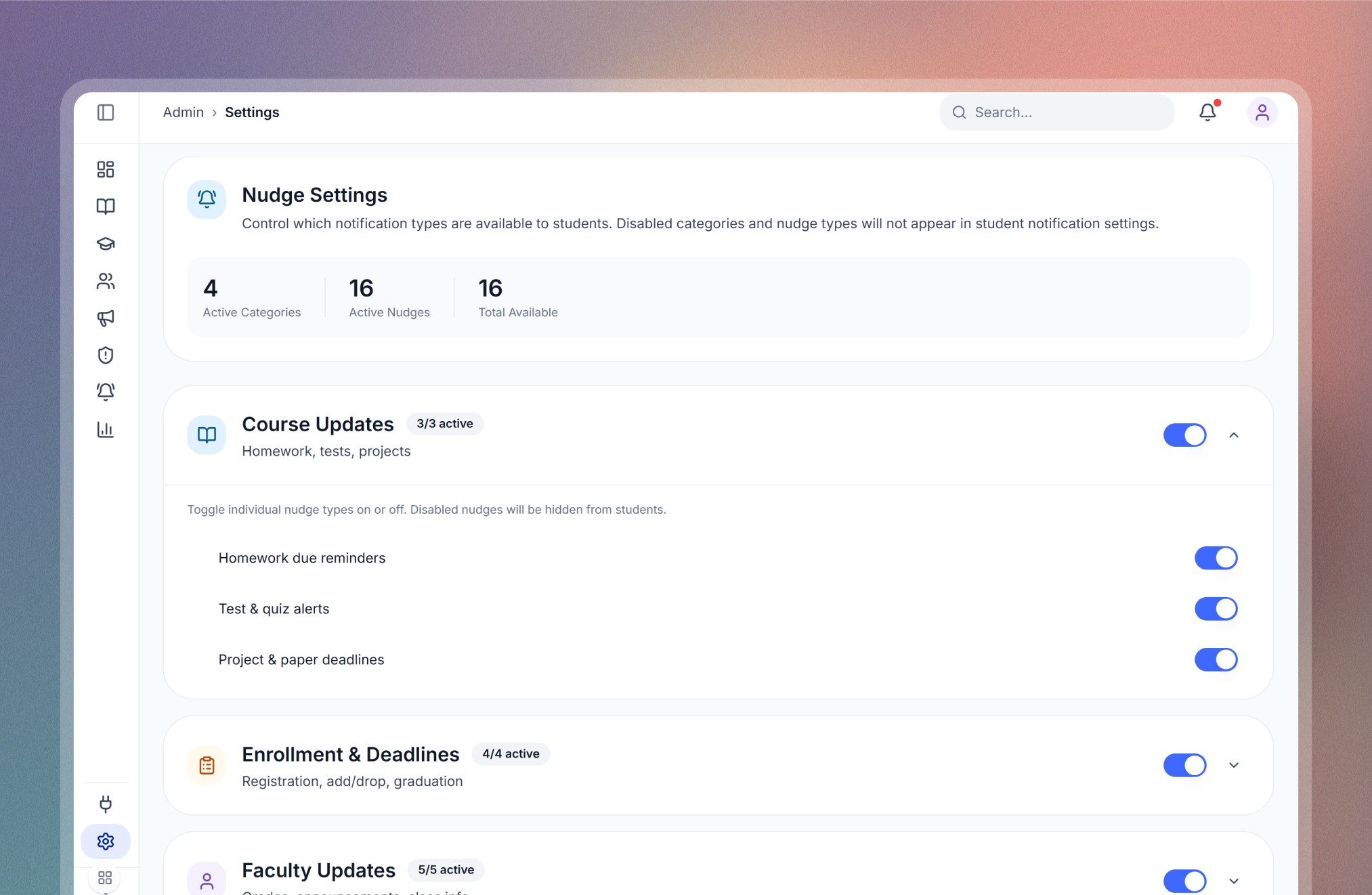1372x895 pixels.
Task: Click the graduation cap sidebar icon
Action: 106,244
